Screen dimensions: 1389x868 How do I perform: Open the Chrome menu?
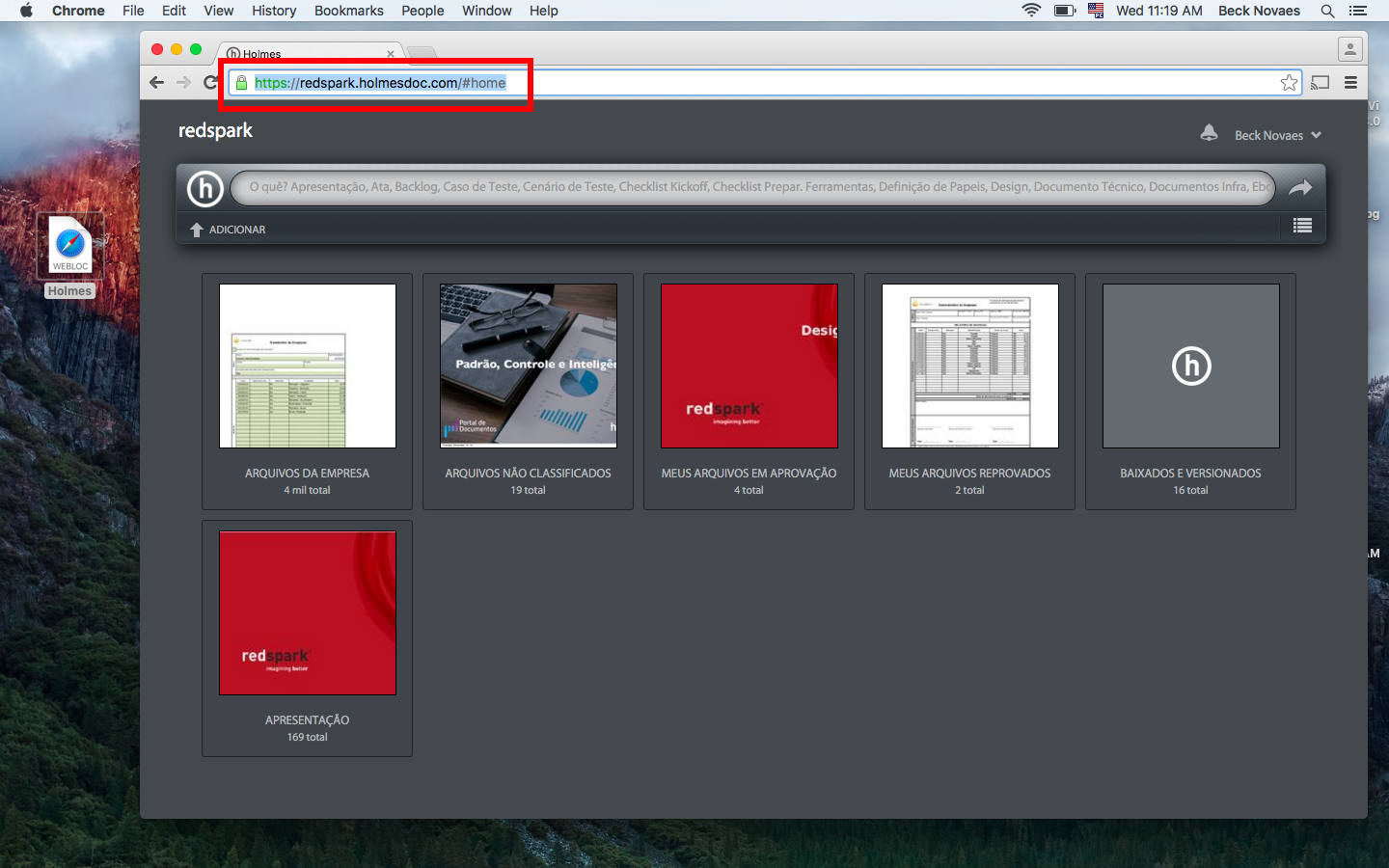pos(78,11)
